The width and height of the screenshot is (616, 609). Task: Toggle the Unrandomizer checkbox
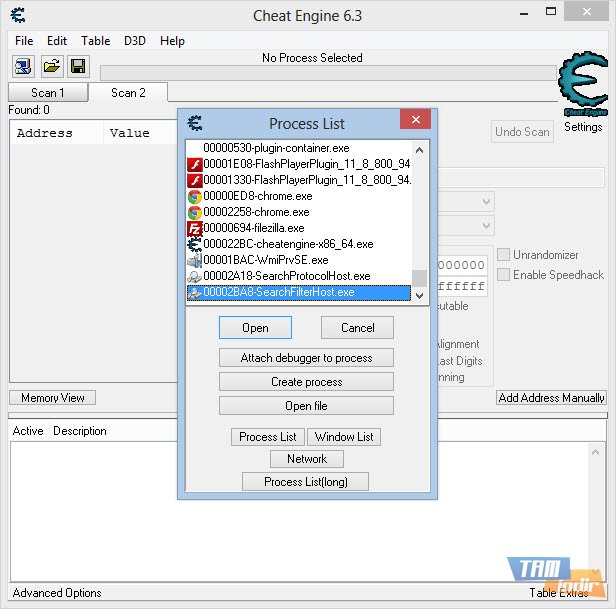point(503,255)
